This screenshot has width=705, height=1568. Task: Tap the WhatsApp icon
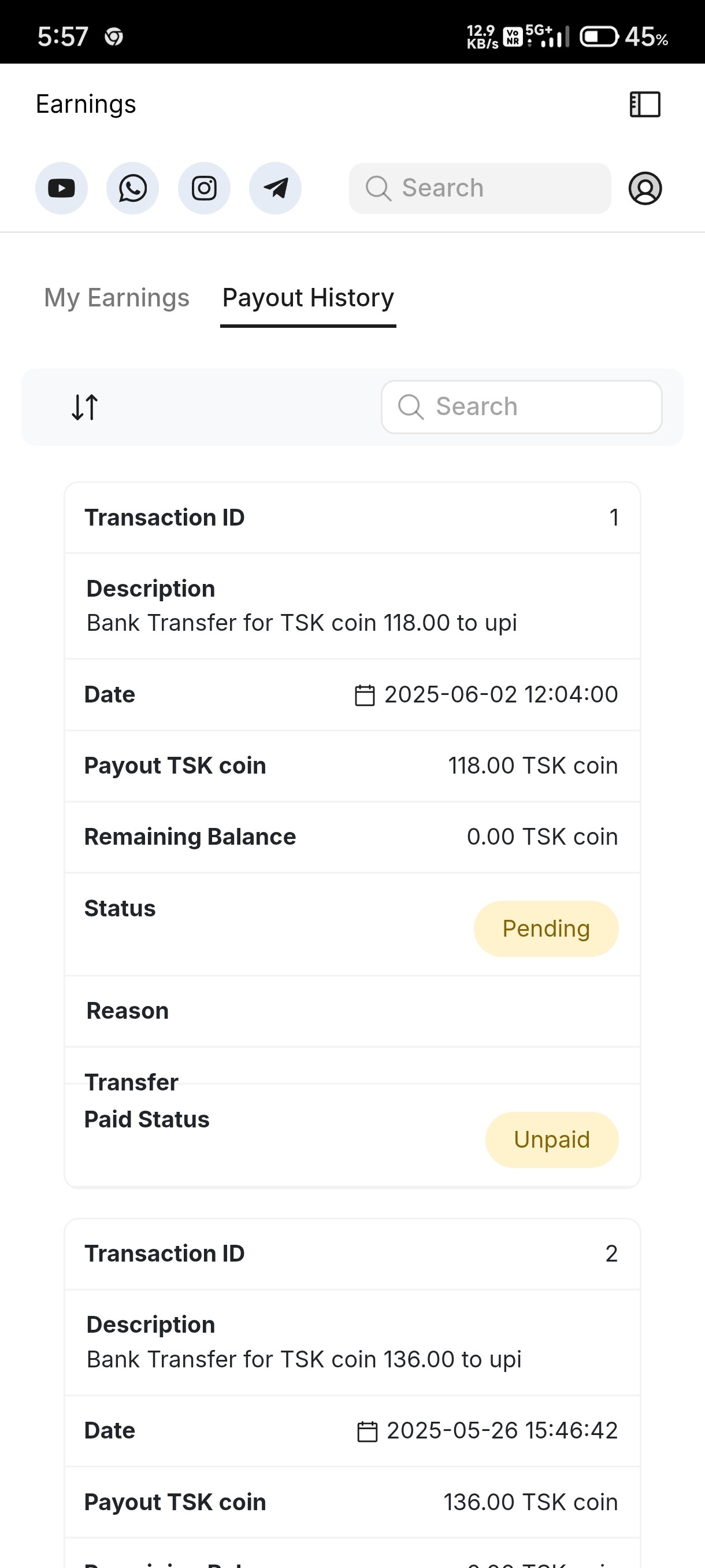[x=132, y=188]
